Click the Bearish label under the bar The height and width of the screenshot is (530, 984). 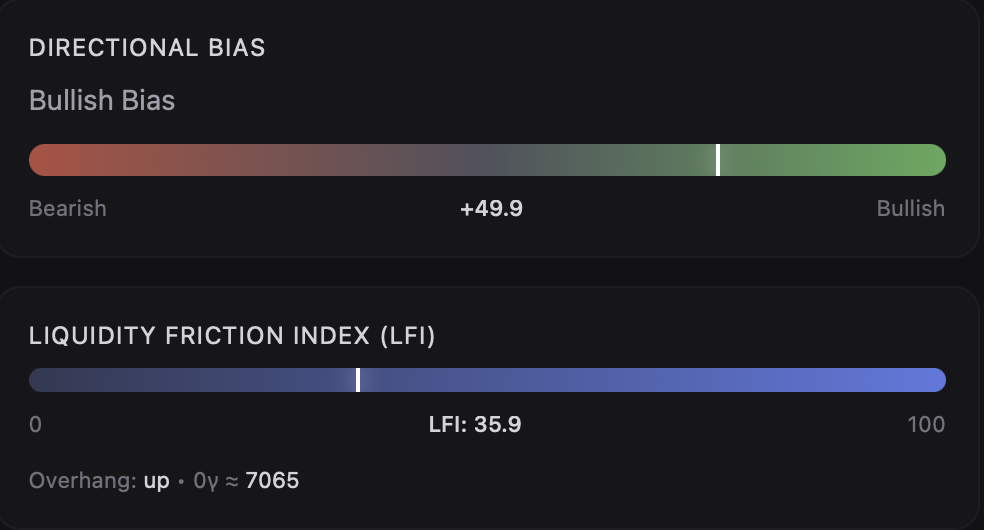tap(68, 208)
